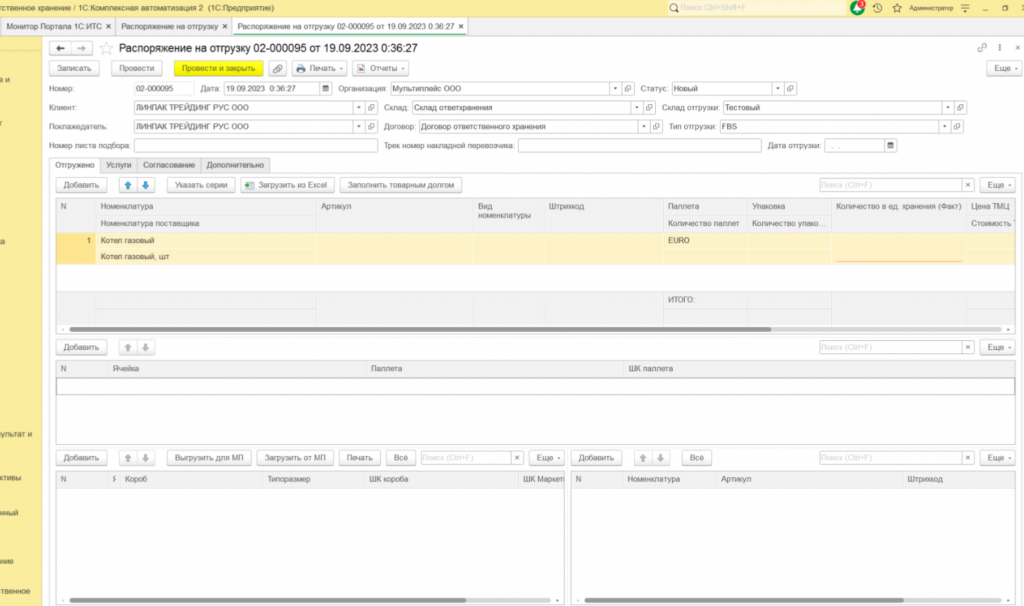
Task: Click Провести button
Action: [x=136, y=68]
